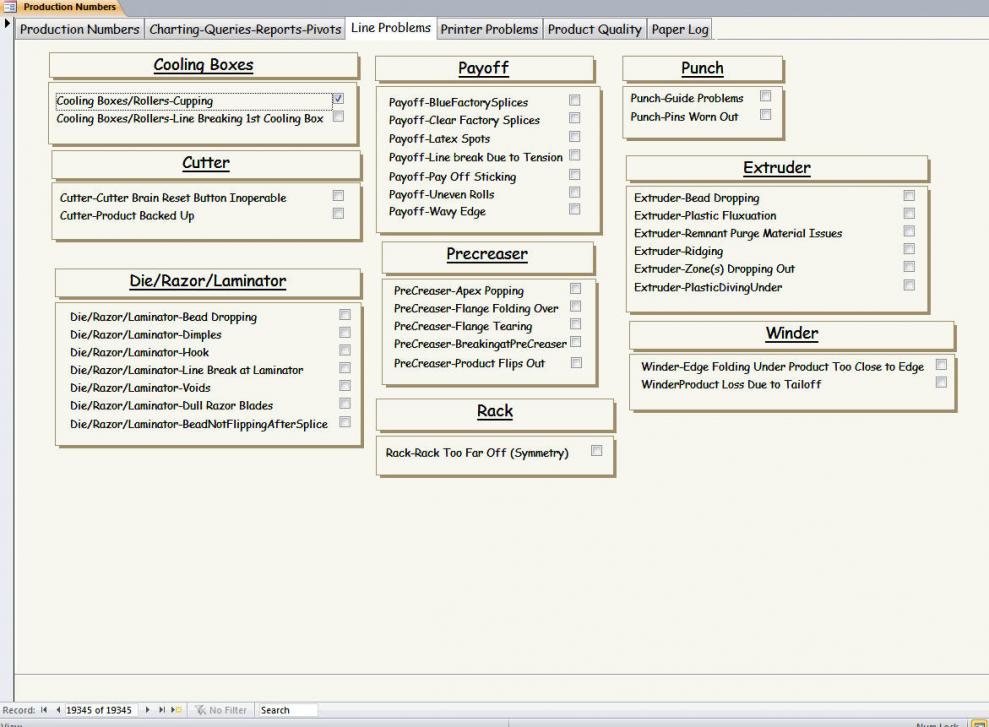Click the Cutter section heading

tap(206, 163)
